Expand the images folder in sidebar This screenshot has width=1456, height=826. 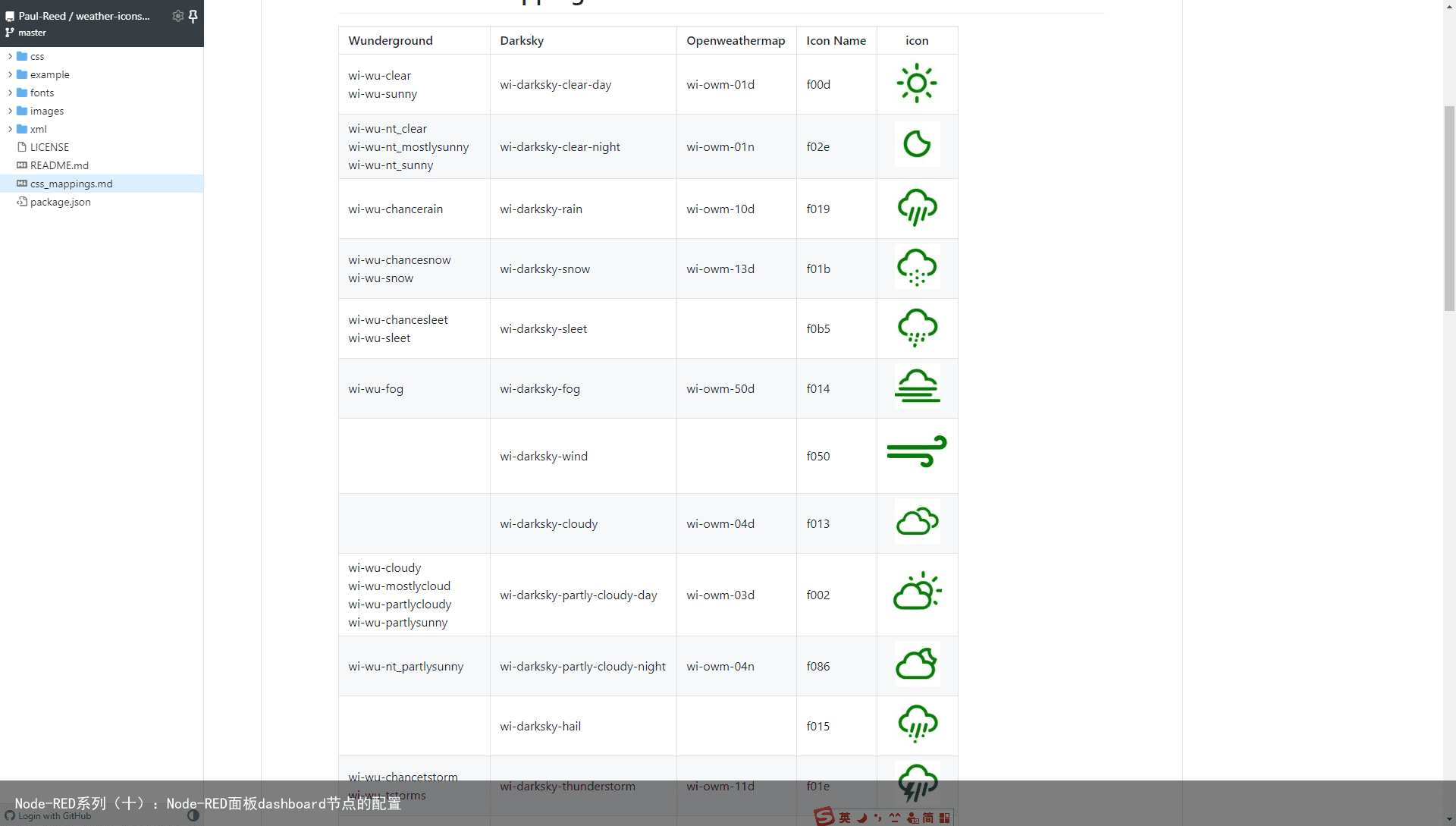[x=8, y=110]
